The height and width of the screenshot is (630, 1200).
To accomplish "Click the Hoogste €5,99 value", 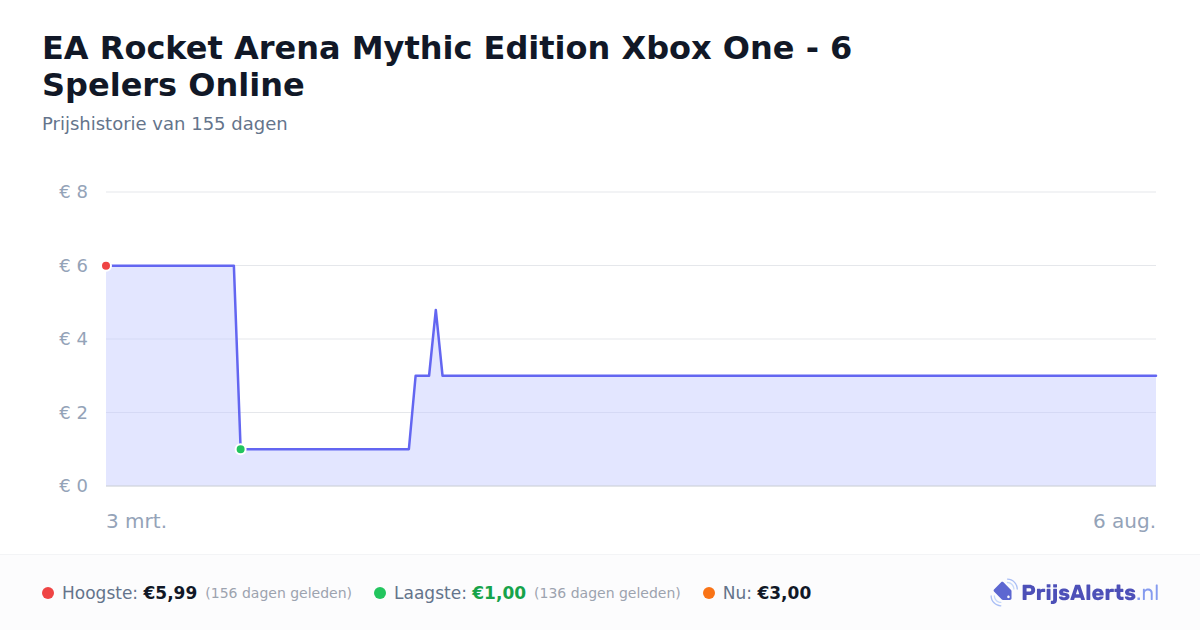I will (x=170, y=593).
